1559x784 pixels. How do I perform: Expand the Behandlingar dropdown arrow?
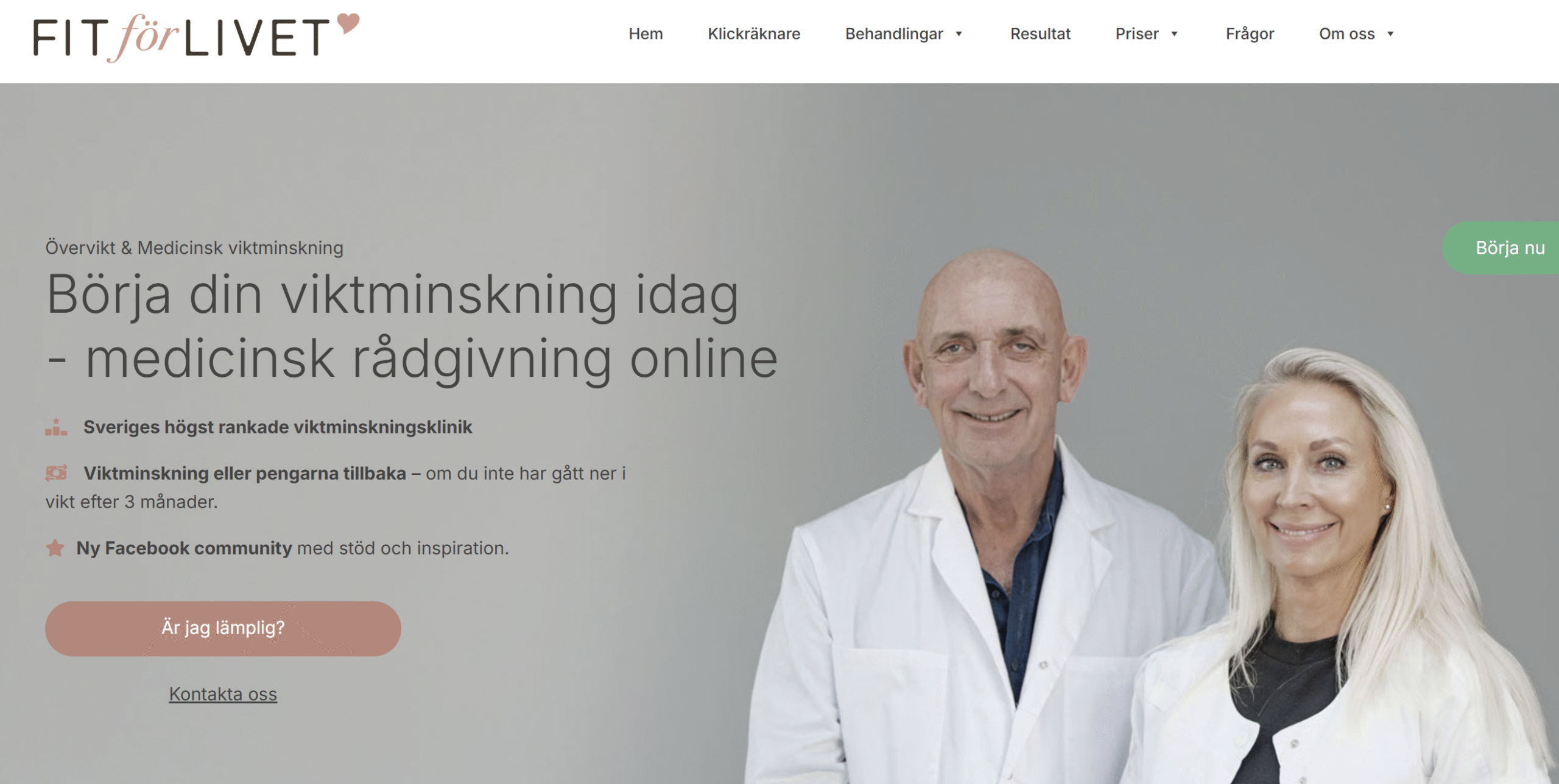point(959,34)
